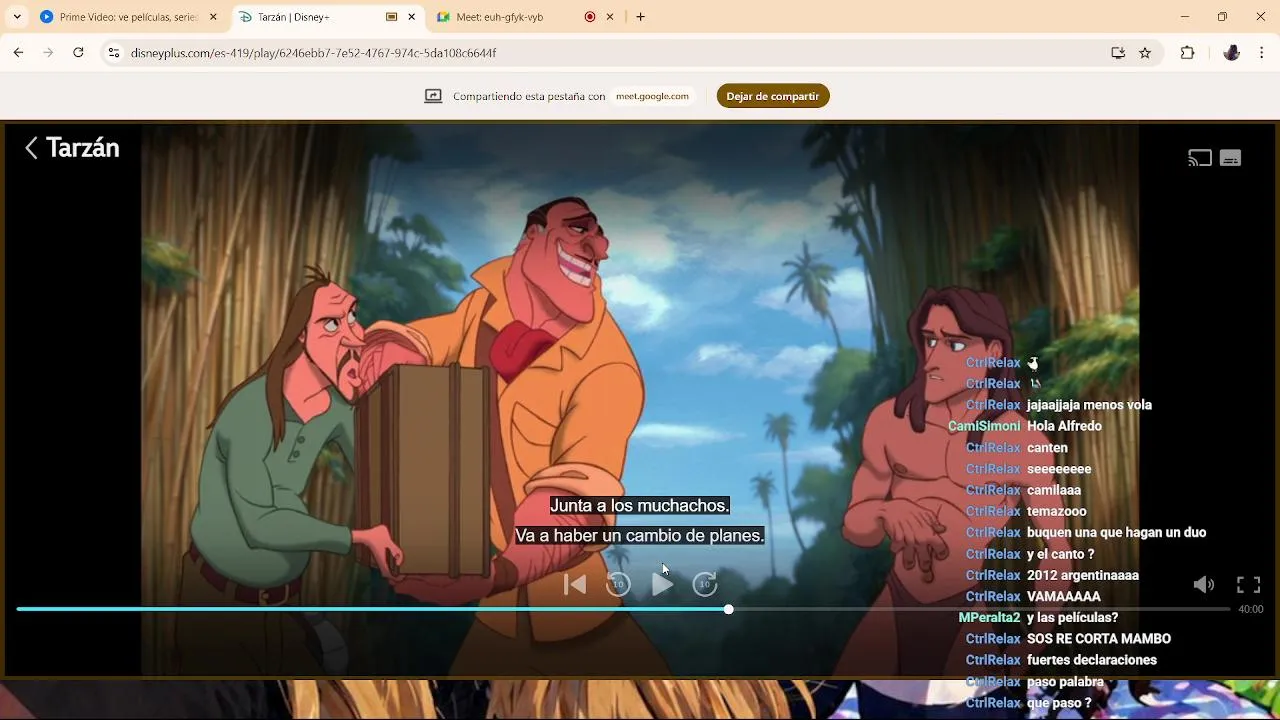Click the chat message 'temazooo'
The image size is (1280, 720).
coord(1056,511)
